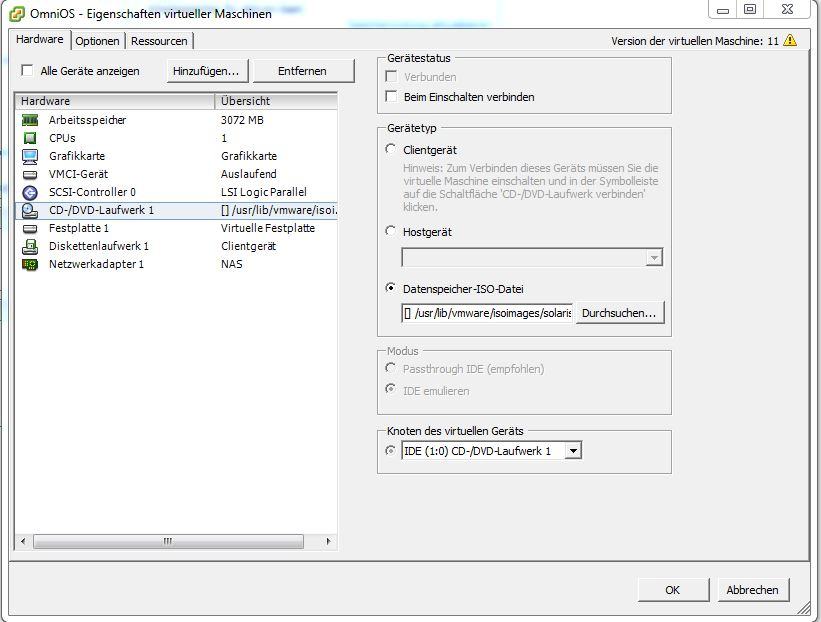821x622 pixels.
Task: Click the window resize grip corner
Action: click(x=804, y=608)
